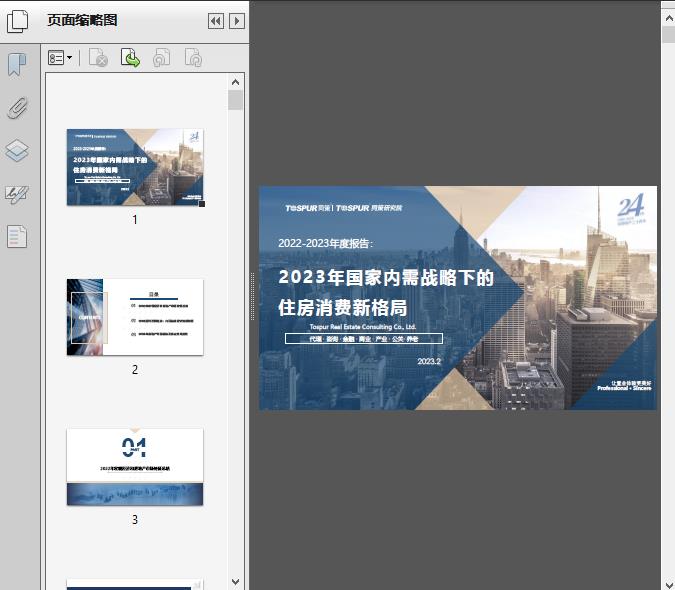Image resolution: width=675 pixels, height=590 pixels.
Task: Open the Page Thumbnails panel icon
Action: point(17,21)
